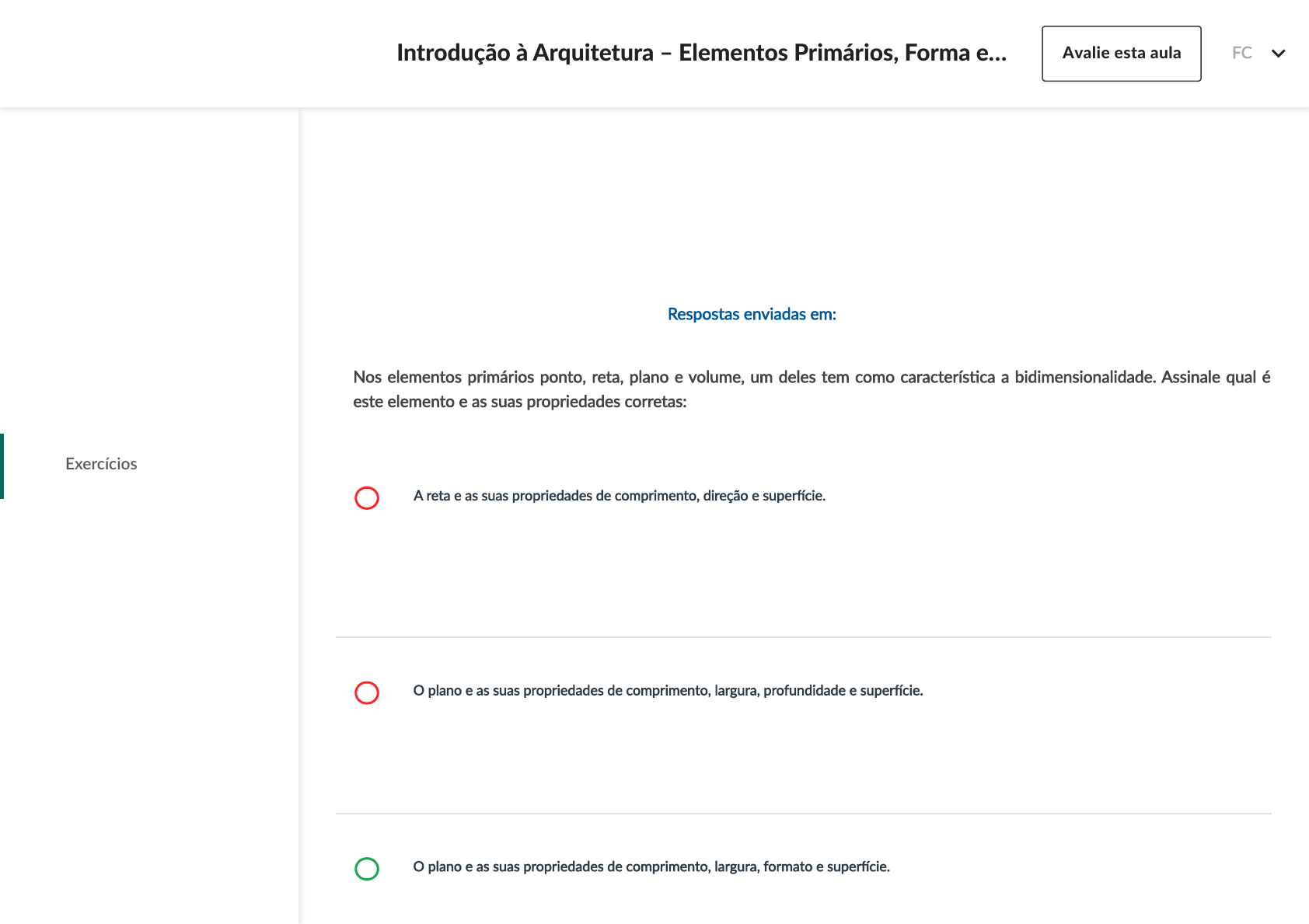The height and width of the screenshot is (924, 1309).
Task: Click the question text about 'bidimensionalidade'
Action: [811, 378]
